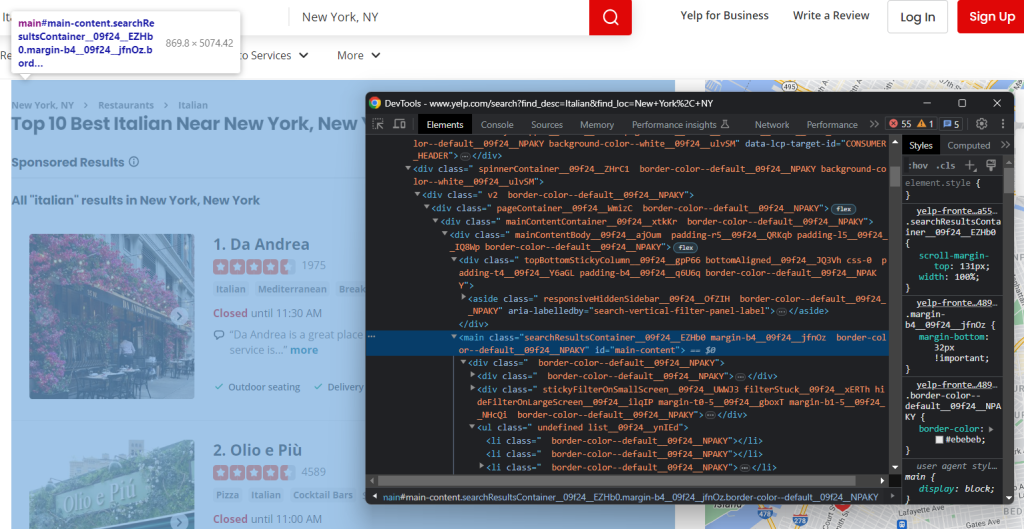Add new style rule with plus icon
The image size is (1024, 529).
(970, 165)
